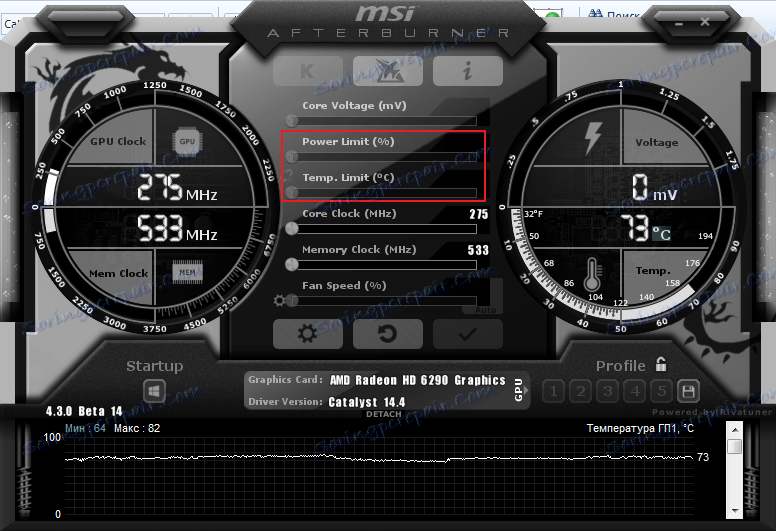776x531 pixels.
Task: Toggle the fan speed Auto button
Action: [x=485, y=310]
